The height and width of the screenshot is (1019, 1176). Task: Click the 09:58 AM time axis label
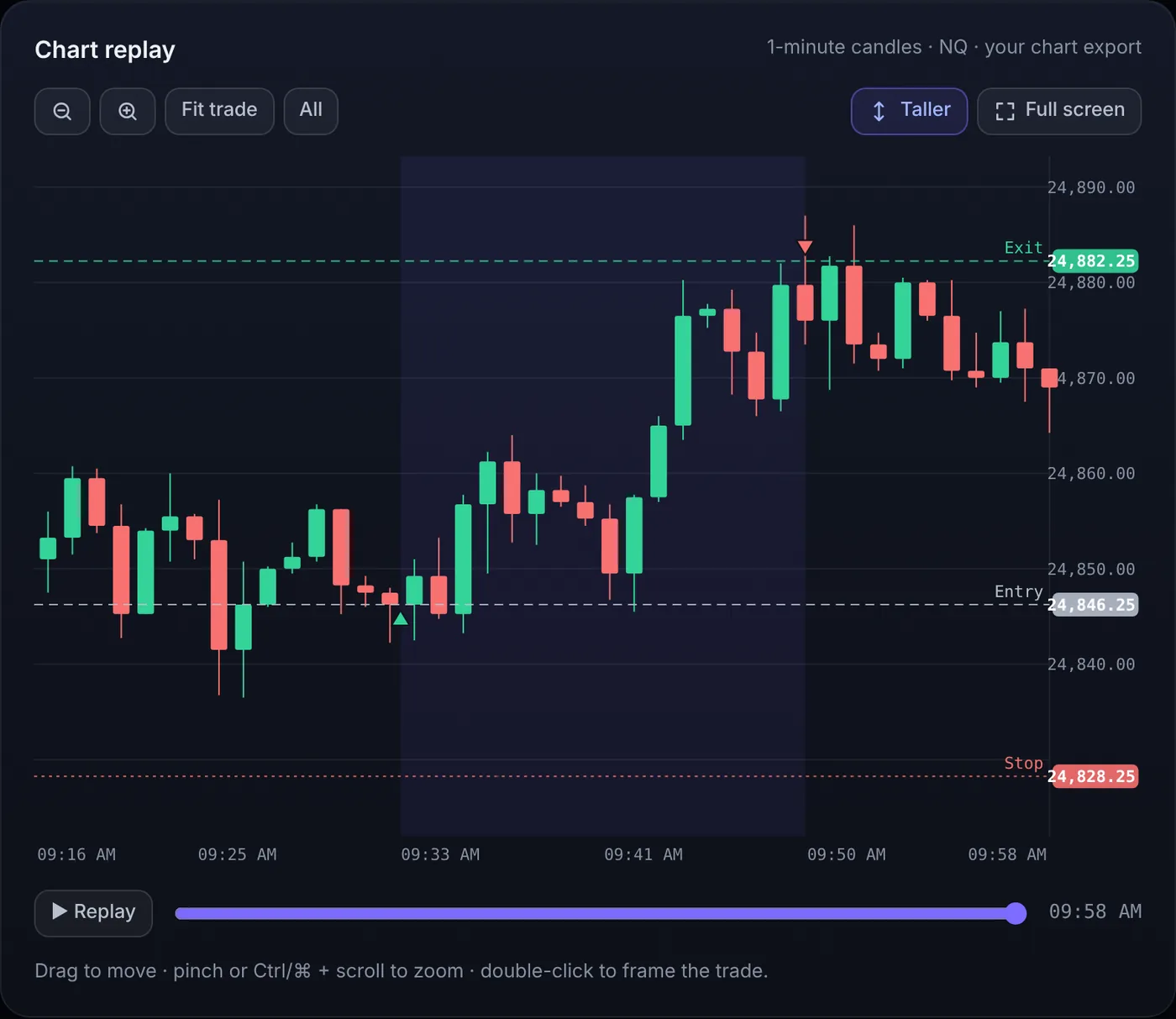point(1007,854)
